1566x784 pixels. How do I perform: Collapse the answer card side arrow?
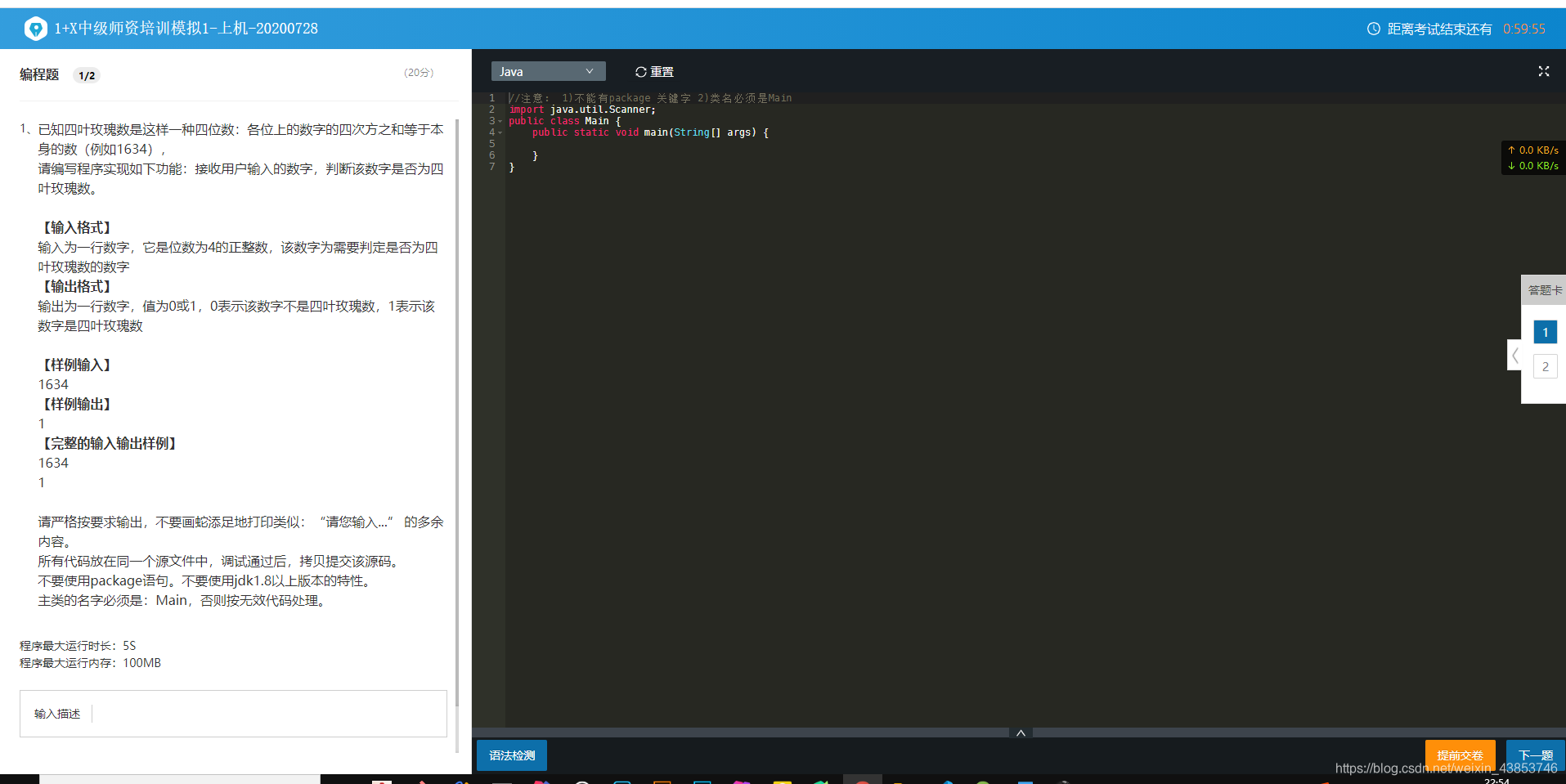coord(1514,355)
